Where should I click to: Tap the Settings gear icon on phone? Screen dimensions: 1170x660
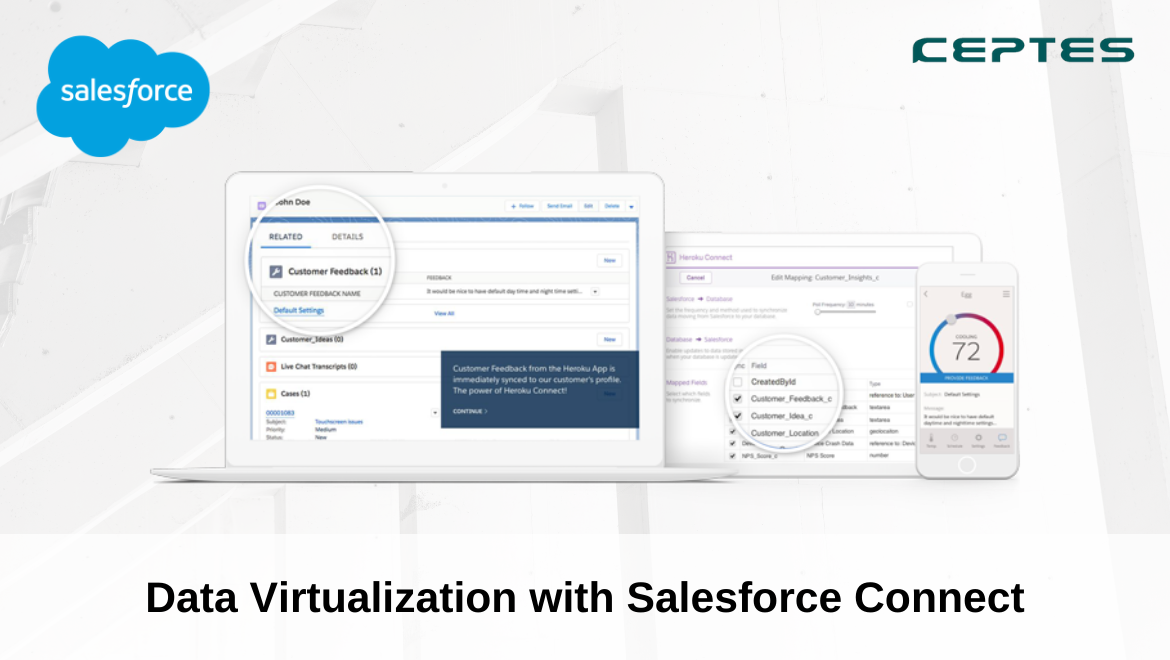[x=978, y=439]
